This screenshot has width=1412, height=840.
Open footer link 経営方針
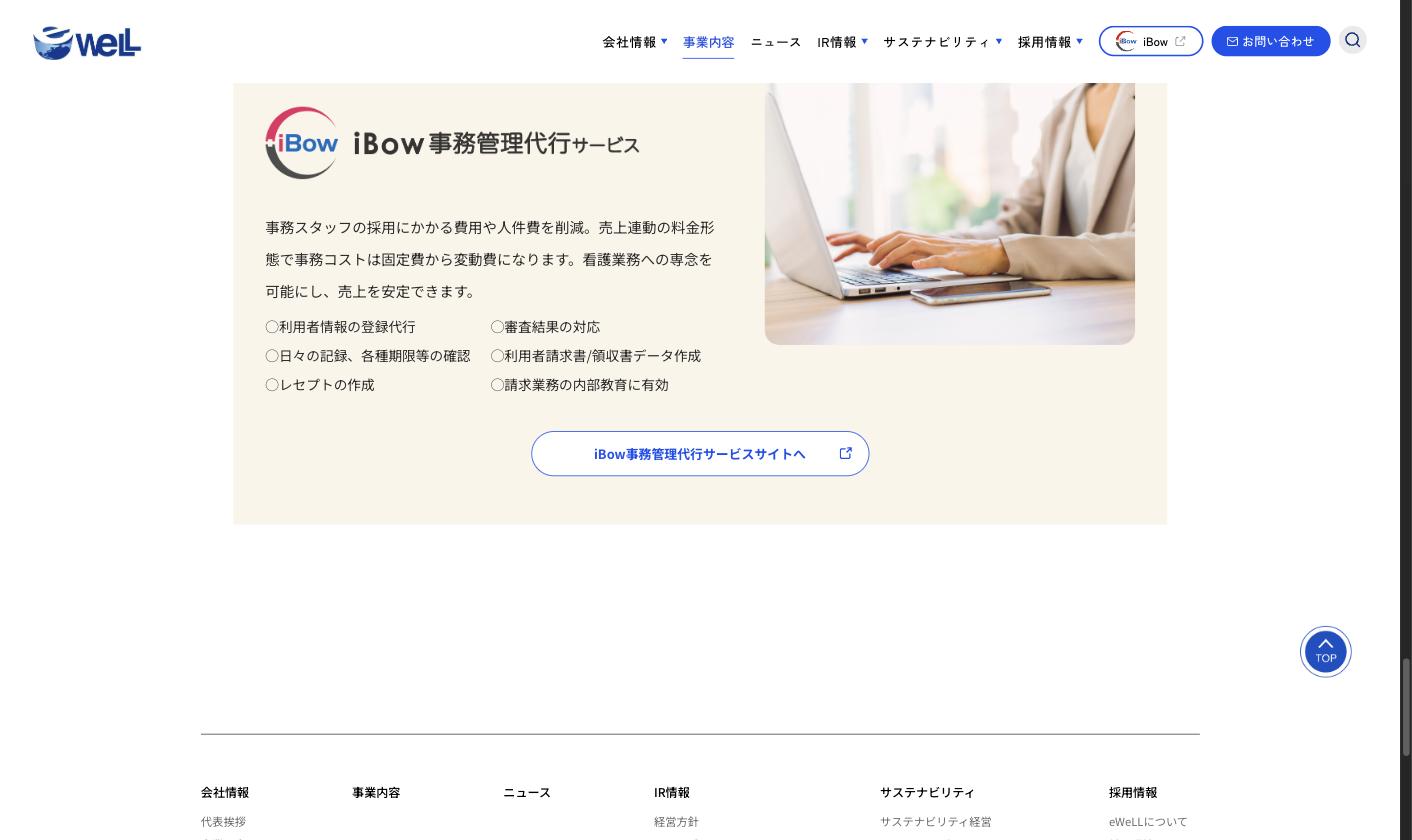(x=676, y=822)
